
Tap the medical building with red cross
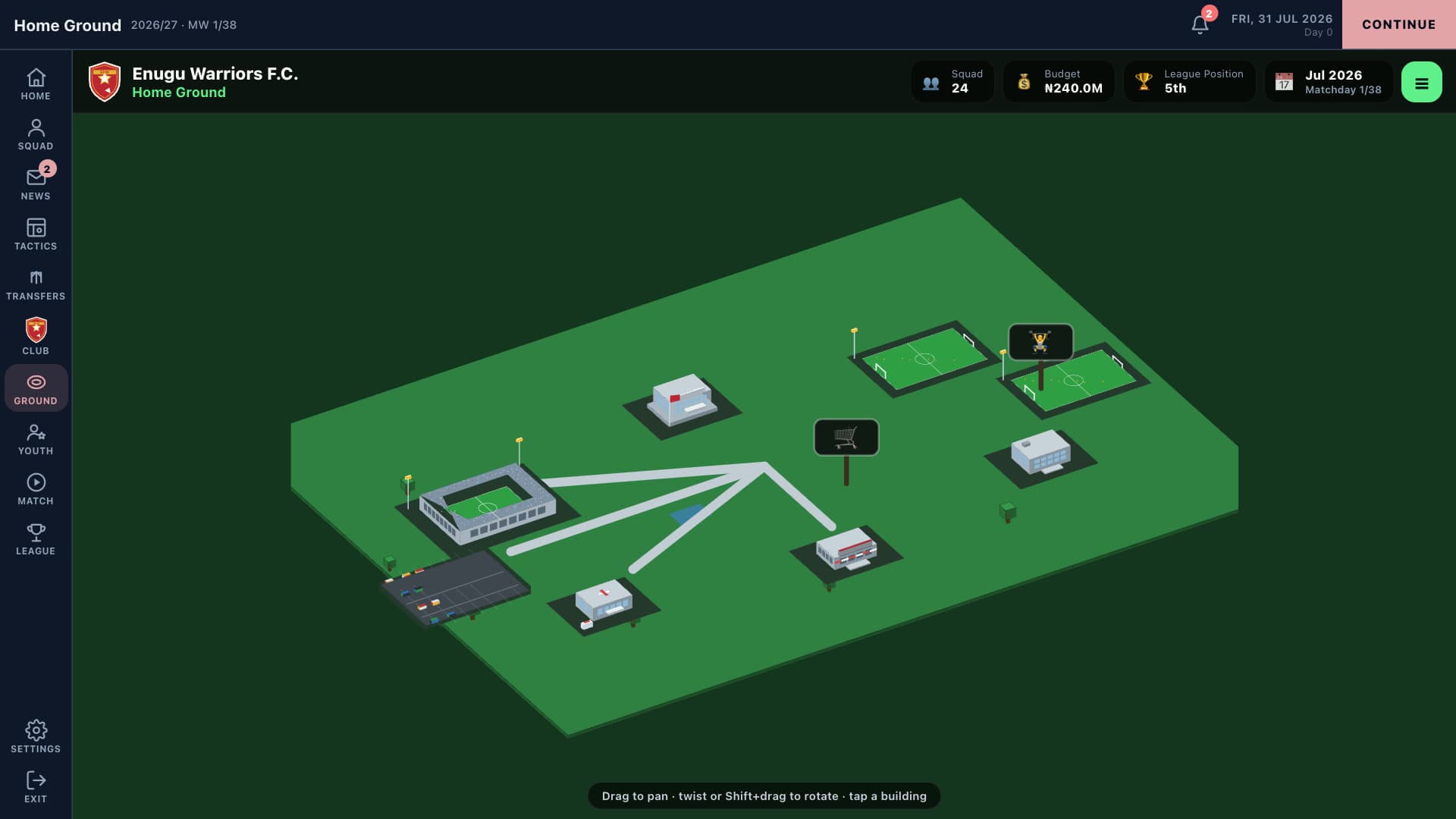[604, 601]
